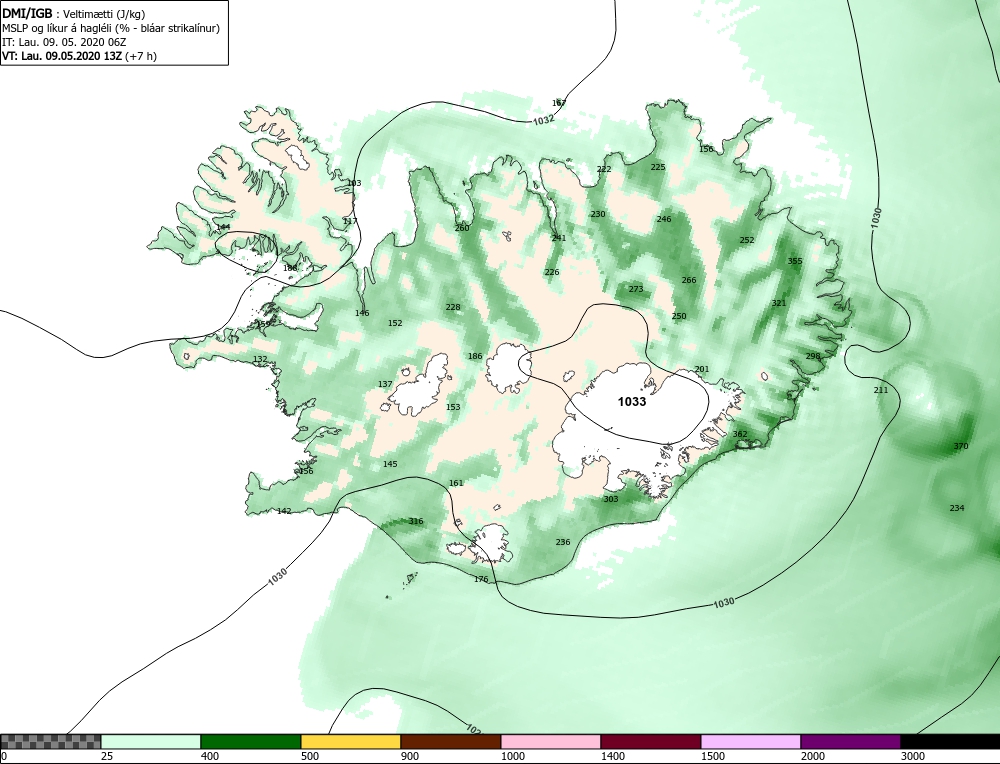Click the 146 value in the west
Screen dimensions: 1000x764
point(362,312)
